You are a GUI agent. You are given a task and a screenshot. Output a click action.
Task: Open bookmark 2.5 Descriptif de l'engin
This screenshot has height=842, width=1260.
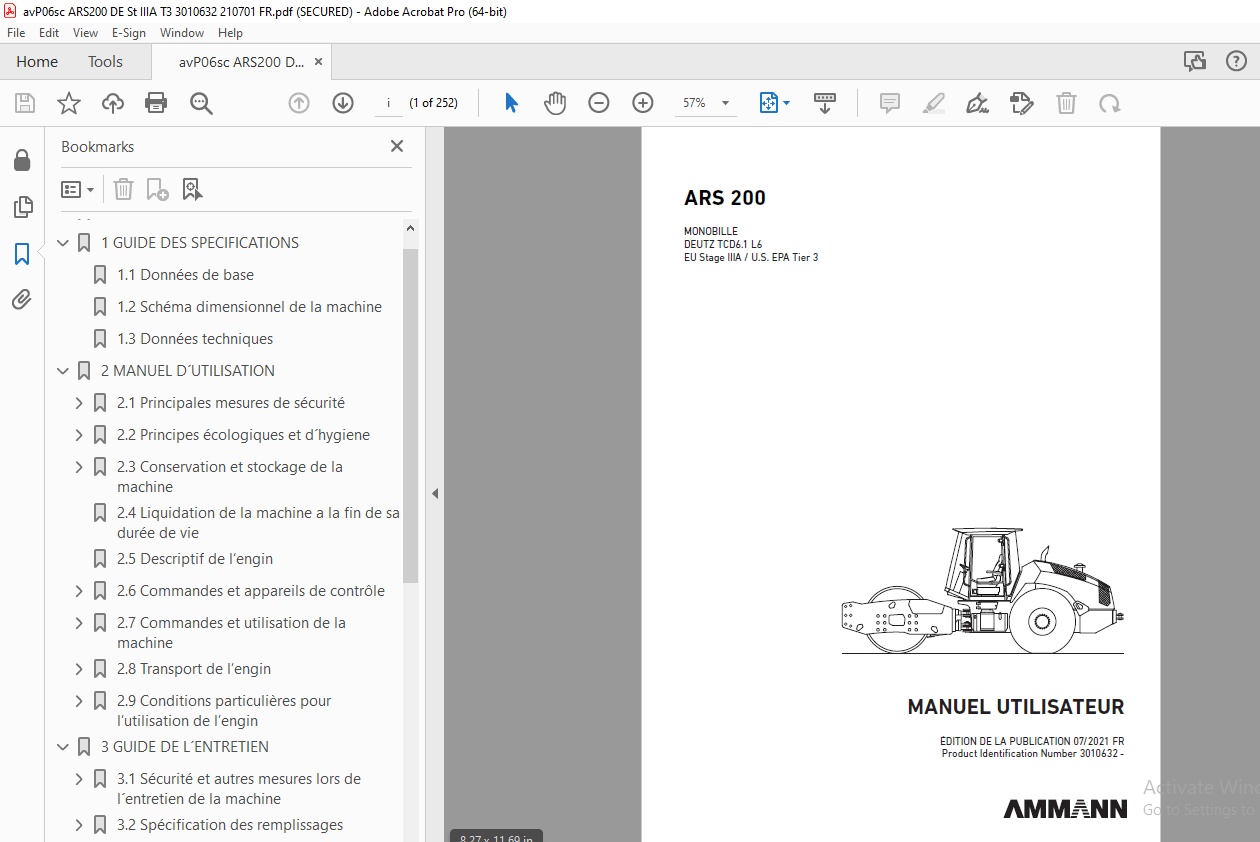(x=195, y=559)
